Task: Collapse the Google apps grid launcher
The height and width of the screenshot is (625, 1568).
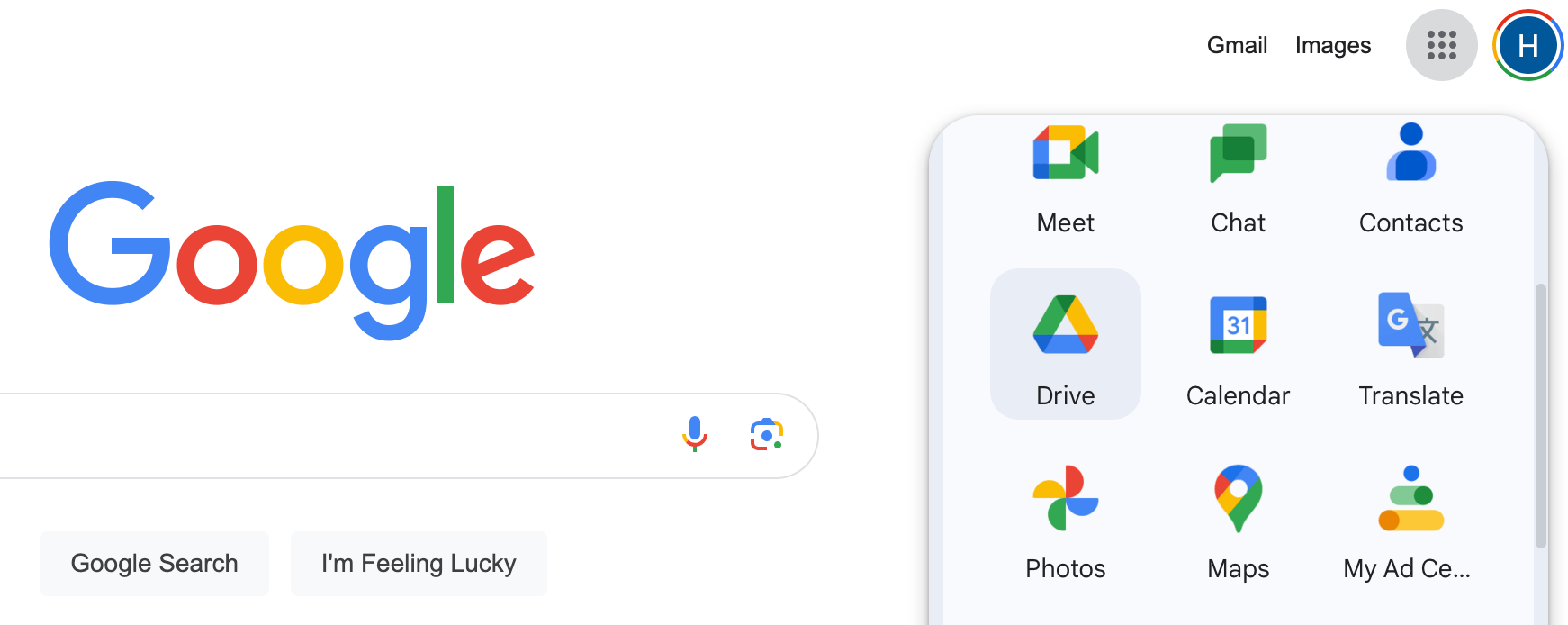Action: pyautogui.click(x=1441, y=45)
